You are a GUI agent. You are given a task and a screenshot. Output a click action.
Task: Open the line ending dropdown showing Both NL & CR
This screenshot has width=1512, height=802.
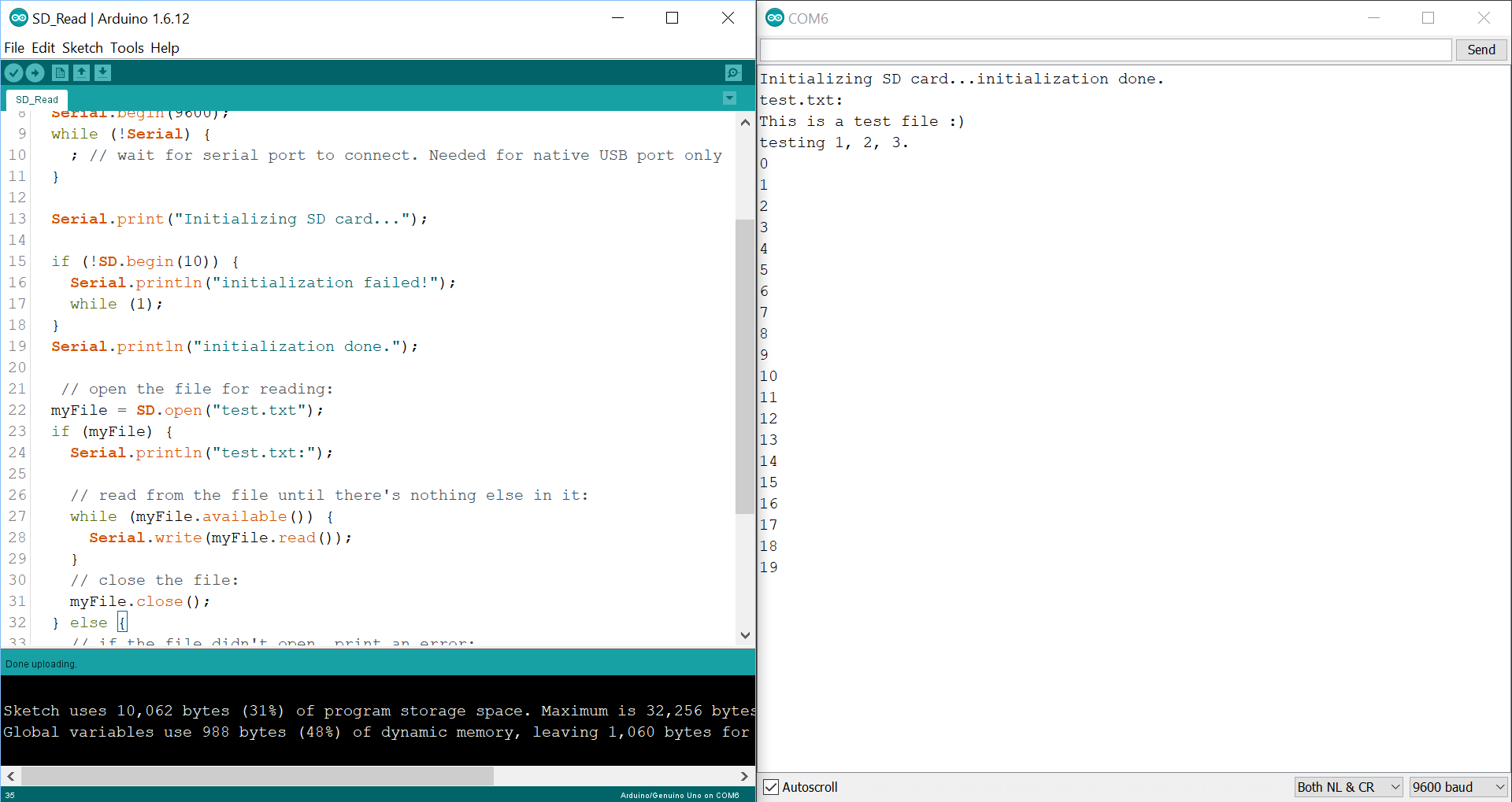(1348, 786)
